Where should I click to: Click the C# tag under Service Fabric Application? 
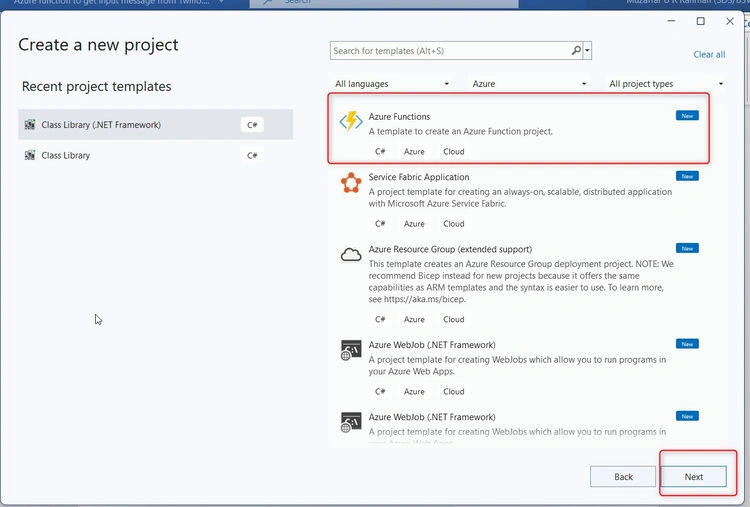[380, 224]
